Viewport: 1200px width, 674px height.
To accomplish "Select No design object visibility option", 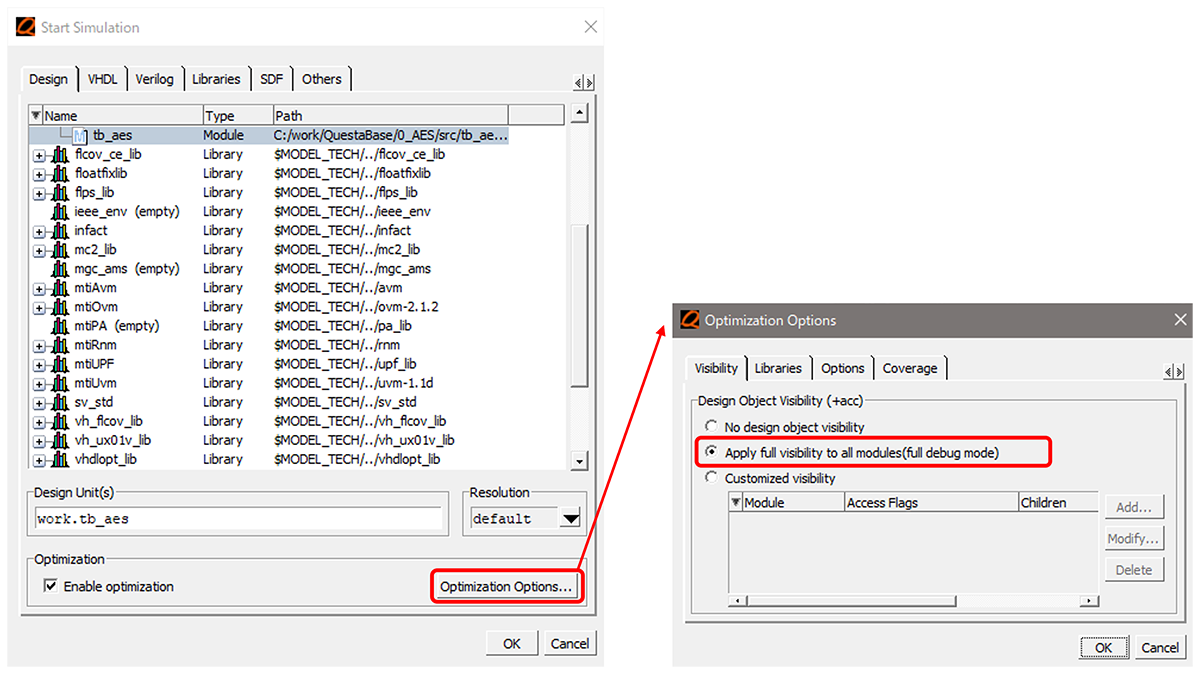I will [x=711, y=427].
